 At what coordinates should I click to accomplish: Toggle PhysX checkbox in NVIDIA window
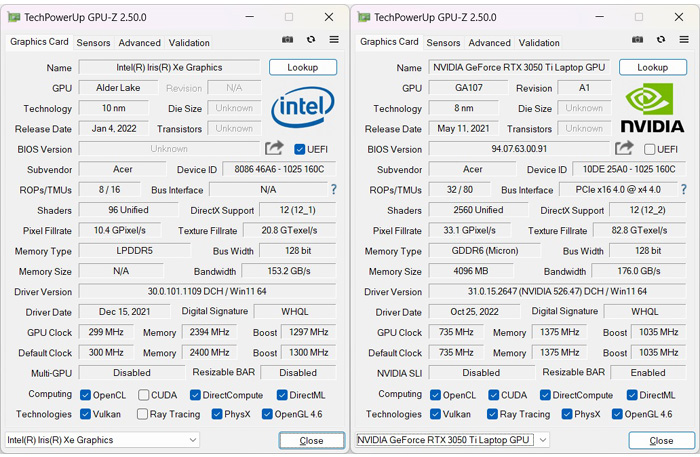(x=567, y=414)
